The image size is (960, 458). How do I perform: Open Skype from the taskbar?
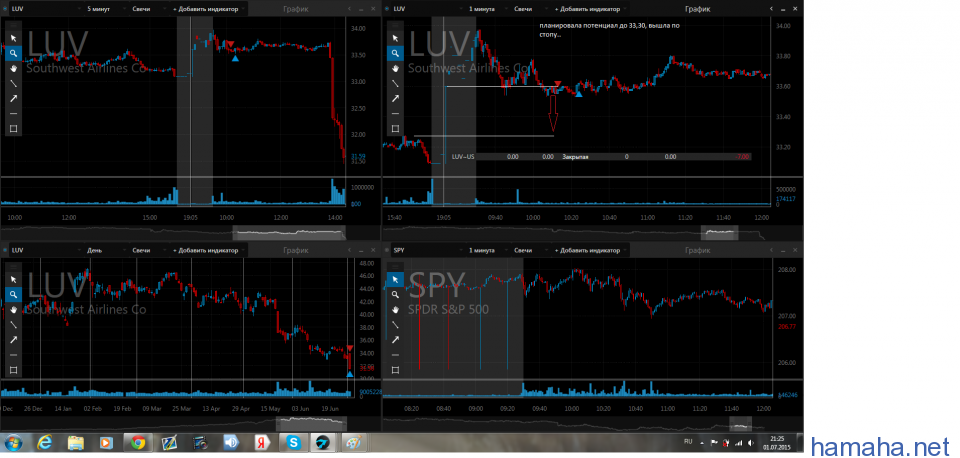coord(292,443)
